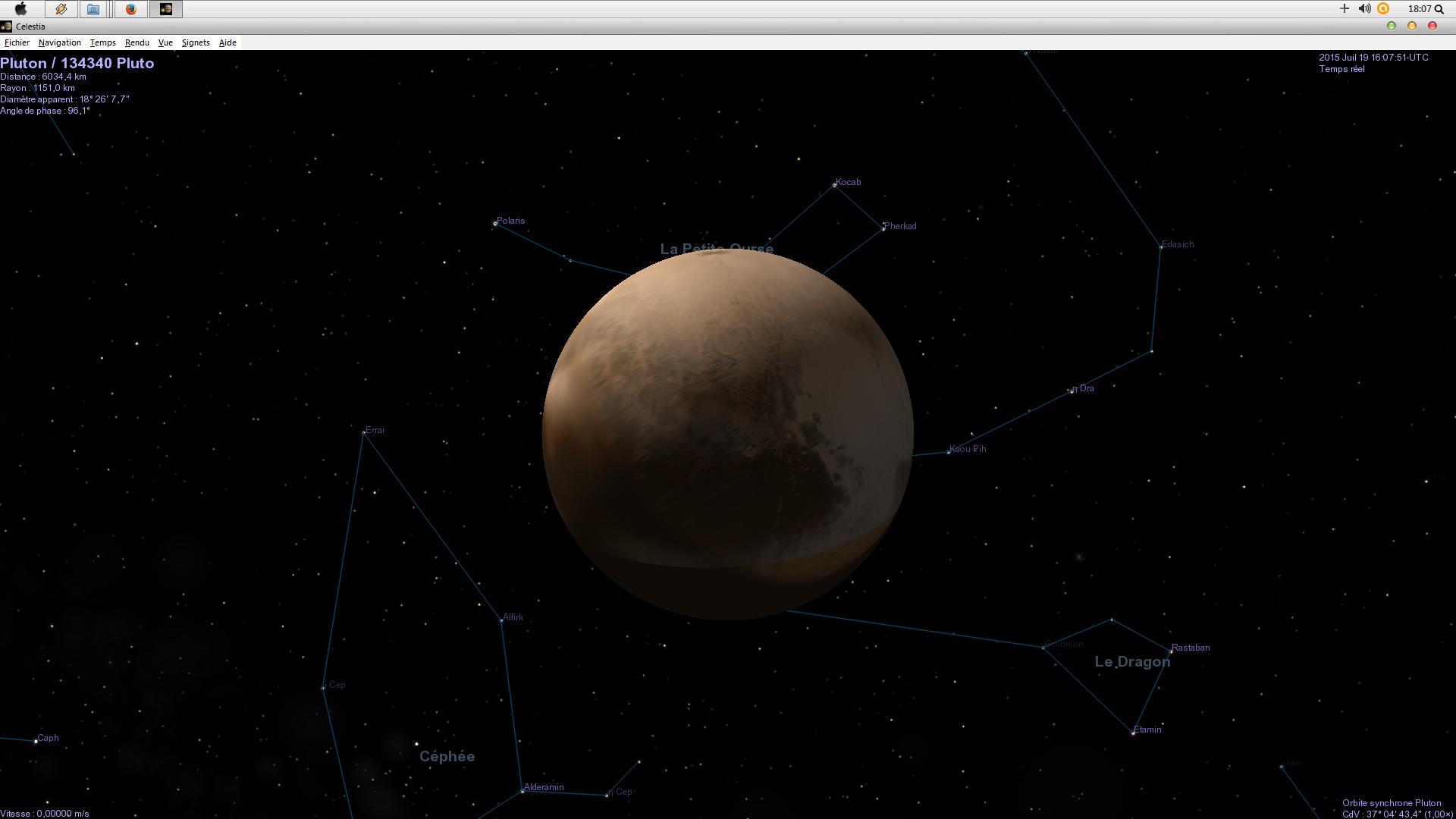Open the Apple logo menu

21,9
